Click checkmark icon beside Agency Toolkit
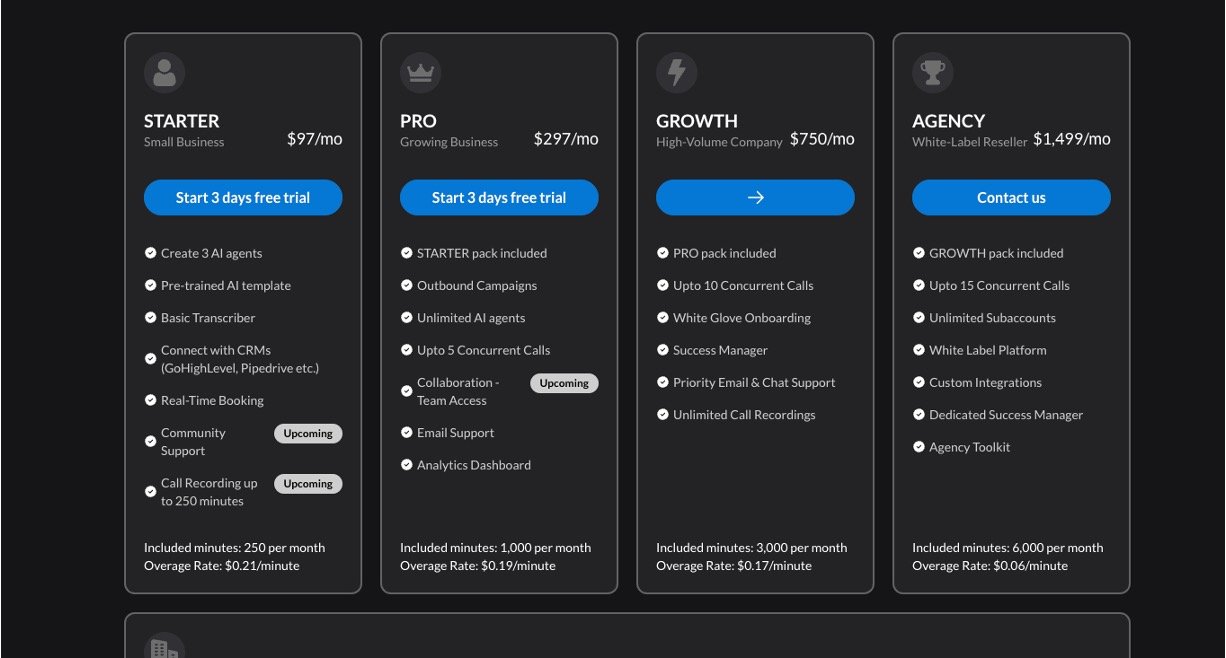 pyautogui.click(x=919, y=447)
